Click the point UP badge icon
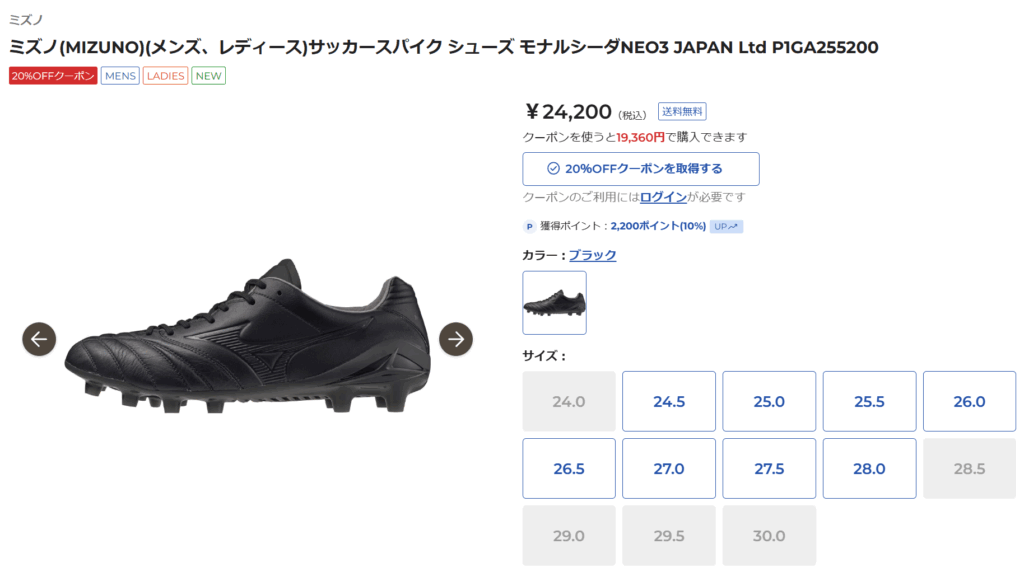This screenshot has height=572, width=1024. click(726, 227)
